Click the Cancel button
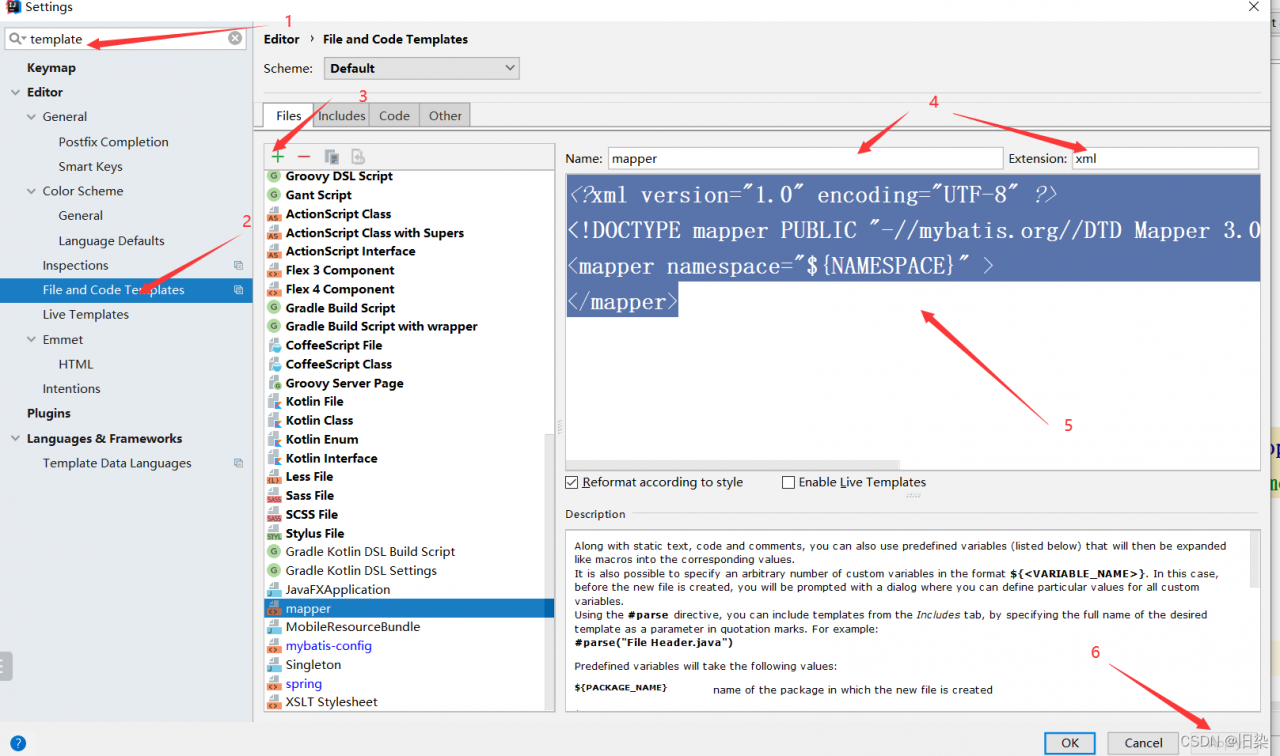1280x756 pixels. pyautogui.click(x=1143, y=743)
